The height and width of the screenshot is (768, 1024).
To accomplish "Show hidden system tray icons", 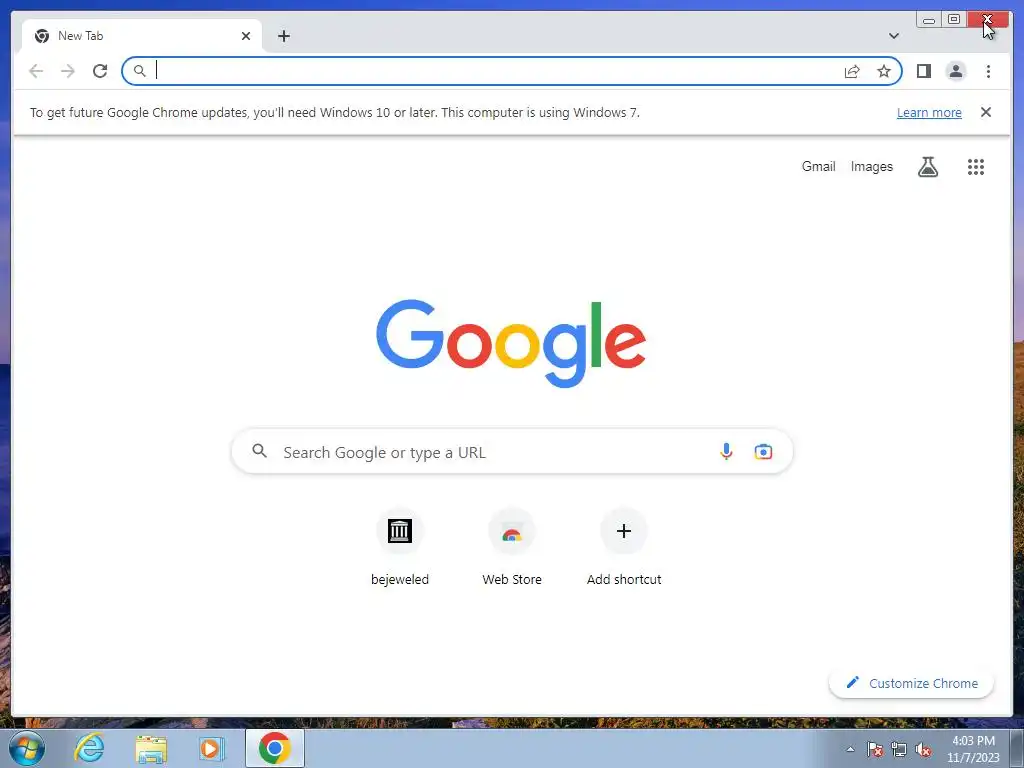I will pos(850,749).
